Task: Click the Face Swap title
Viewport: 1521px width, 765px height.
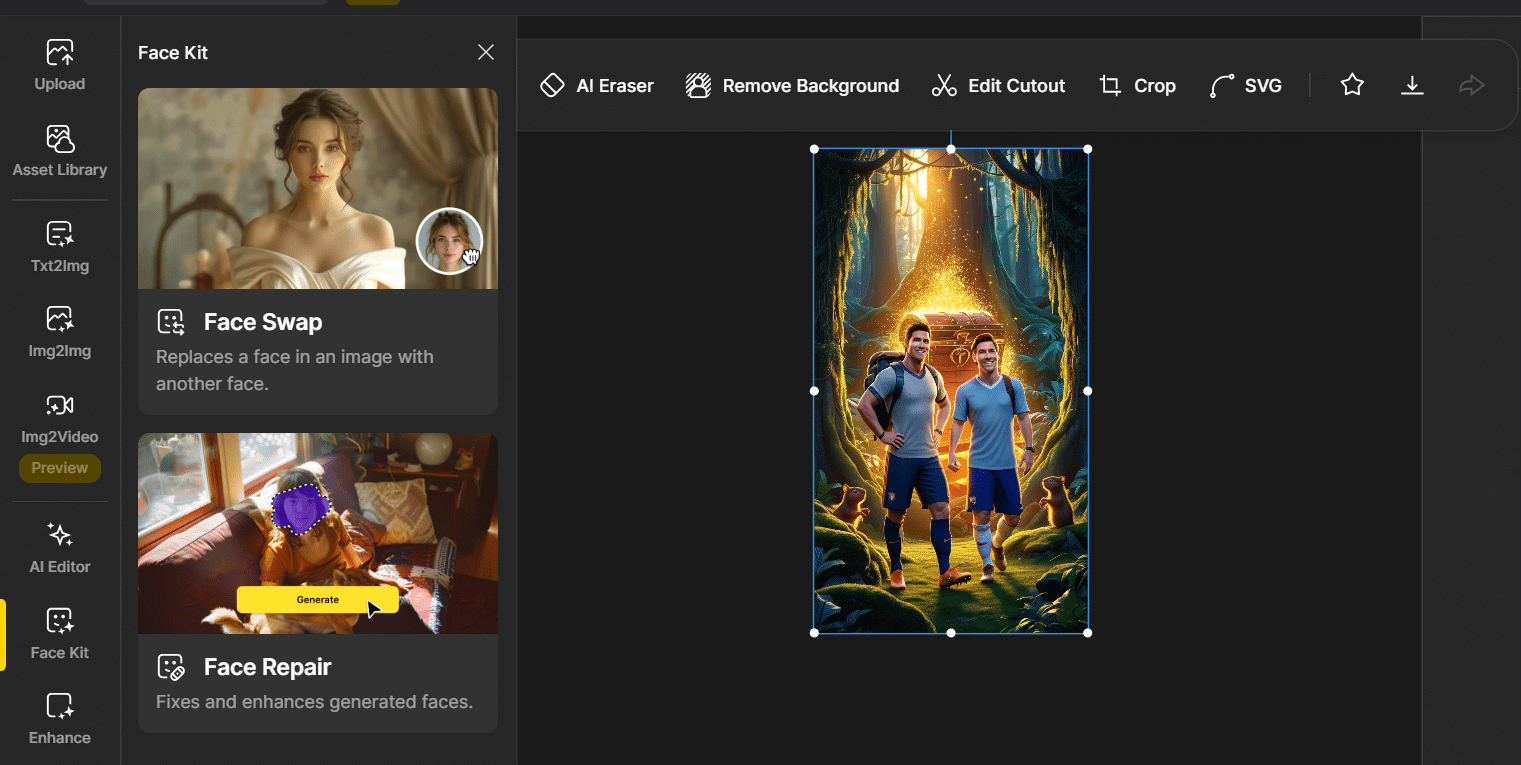Action: point(263,322)
